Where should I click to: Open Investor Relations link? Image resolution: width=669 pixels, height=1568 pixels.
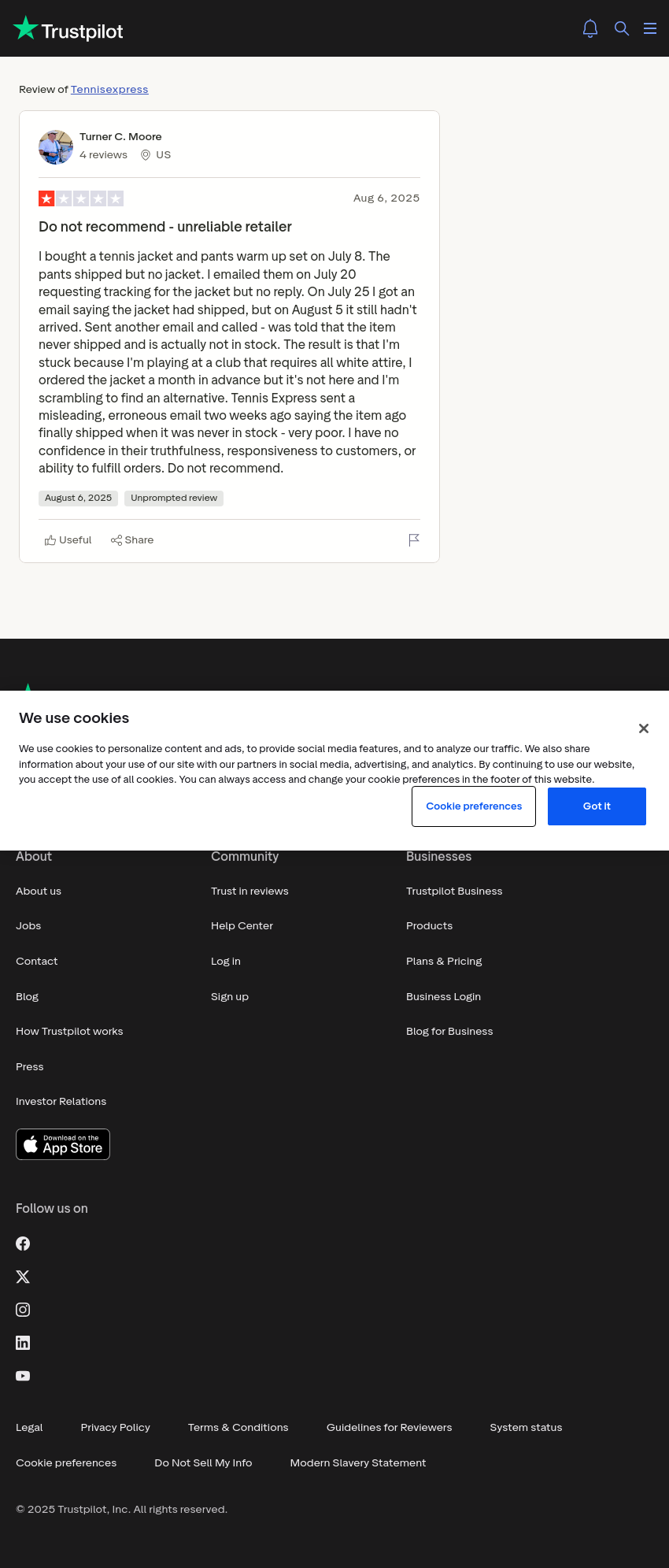pos(61,1102)
